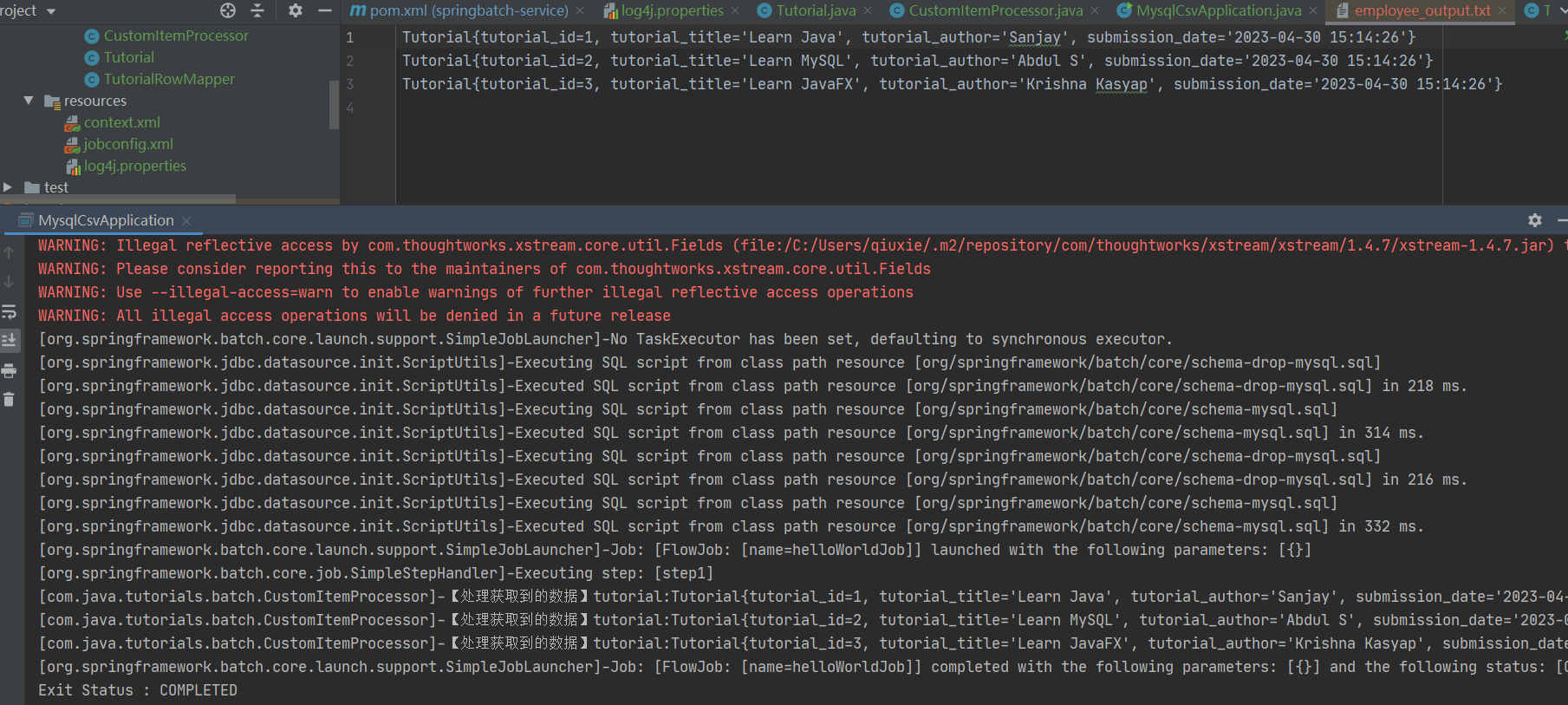Click 'No TaskExecutor has been set' line
The image size is (1568, 705).
click(605, 339)
